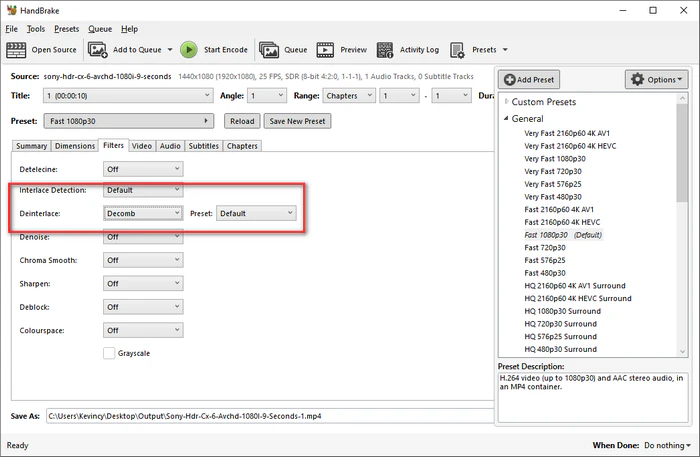Click the Presets toolbar icon
This screenshot has width=700, height=457.
[458, 50]
